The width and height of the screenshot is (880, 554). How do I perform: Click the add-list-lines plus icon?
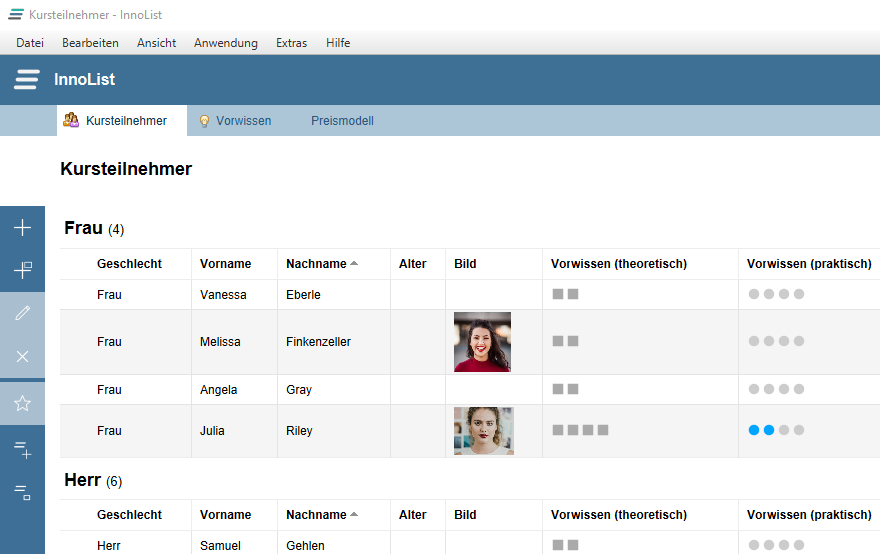coord(22,450)
